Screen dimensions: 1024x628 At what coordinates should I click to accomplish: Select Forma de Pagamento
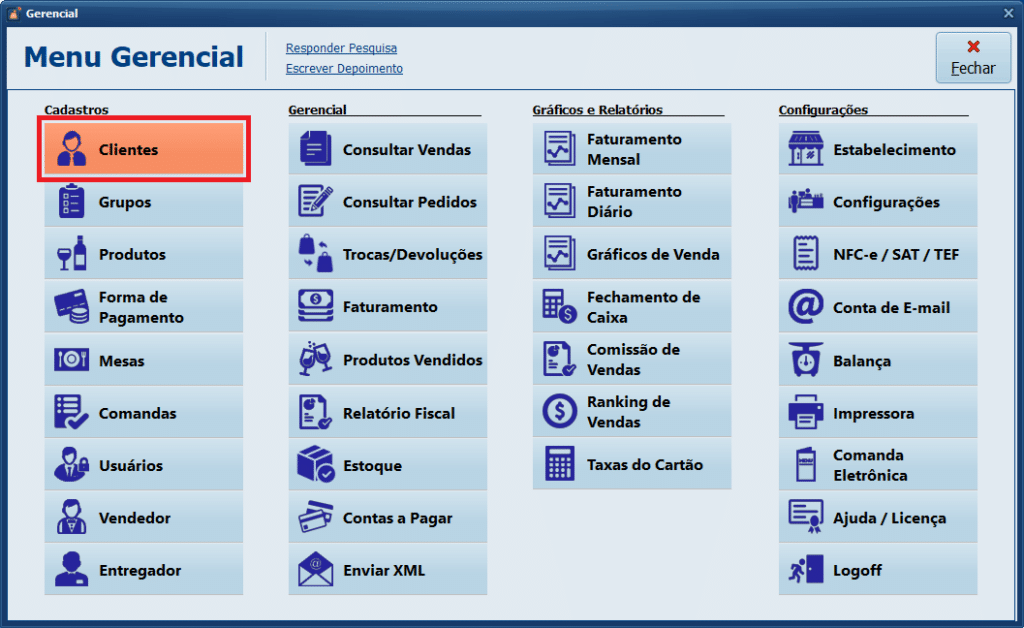pos(143,307)
